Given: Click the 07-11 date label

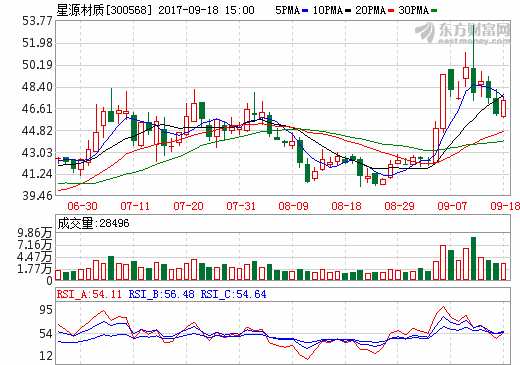Looking at the screenshot, I should pos(135,206).
